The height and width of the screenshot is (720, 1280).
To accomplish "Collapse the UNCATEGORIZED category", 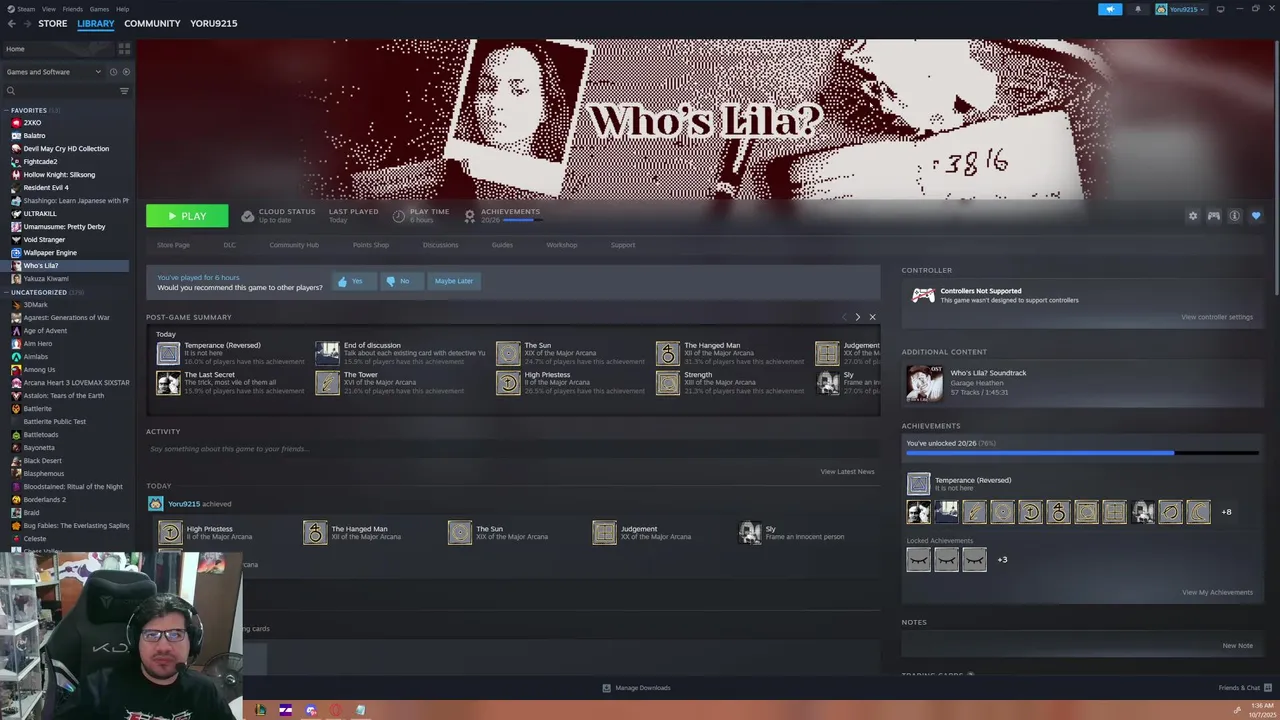I will point(6,292).
